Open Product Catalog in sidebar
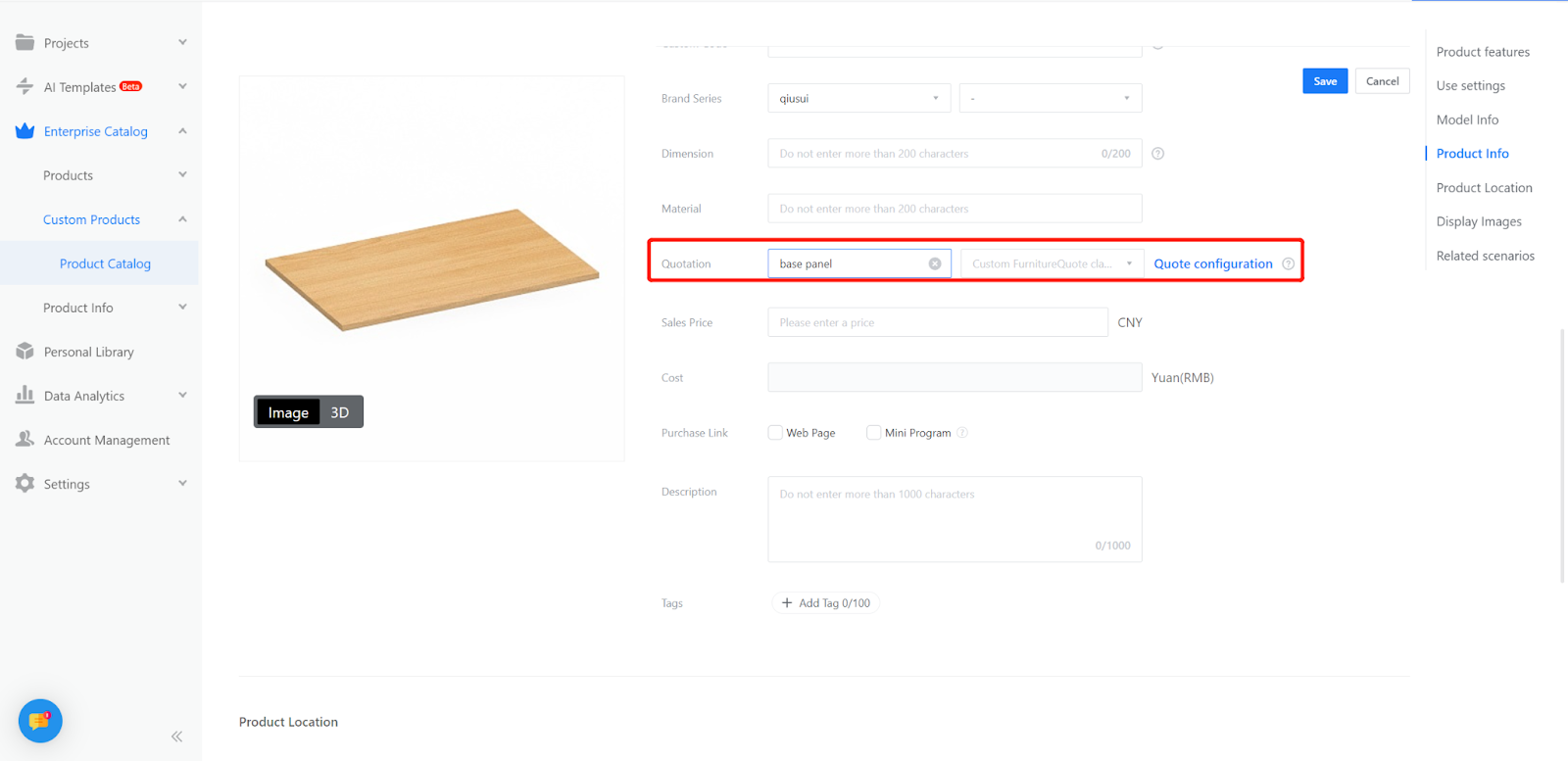The height and width of the screenshot is (761, 1568). point(105,263)
